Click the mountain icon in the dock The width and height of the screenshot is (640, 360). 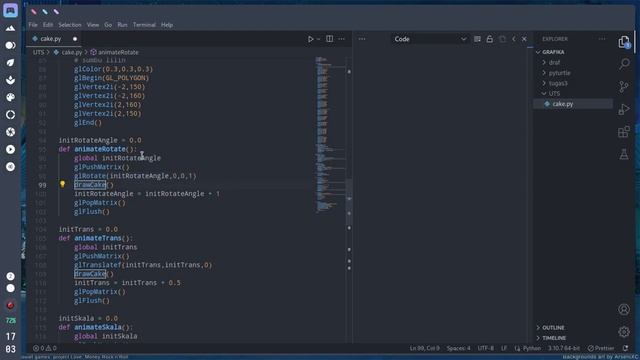[10, 28]
